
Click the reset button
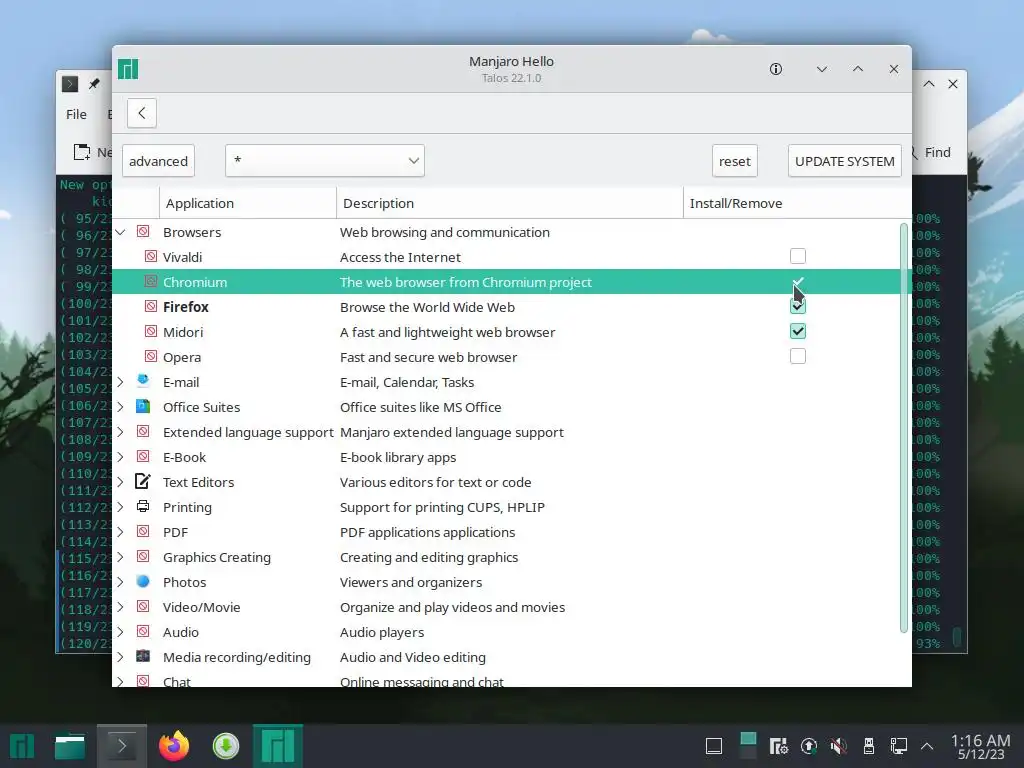pos(735,161)
